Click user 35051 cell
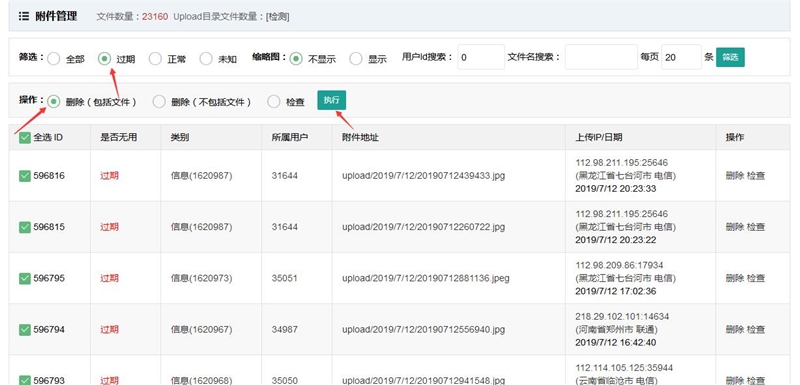 [x=285, y=278]
